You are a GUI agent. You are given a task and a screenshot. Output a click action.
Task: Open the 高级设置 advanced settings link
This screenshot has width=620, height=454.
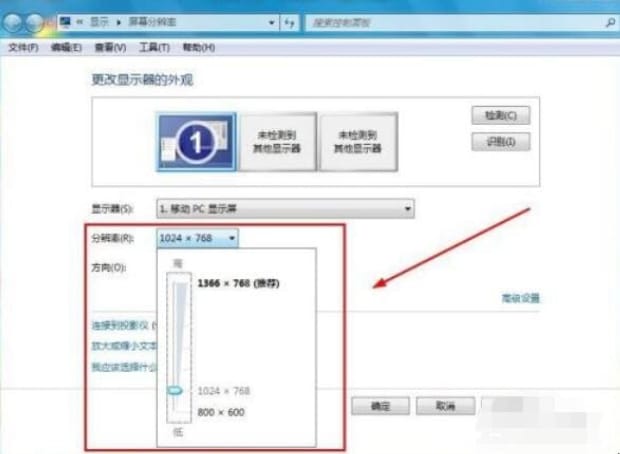click(520, 298)
